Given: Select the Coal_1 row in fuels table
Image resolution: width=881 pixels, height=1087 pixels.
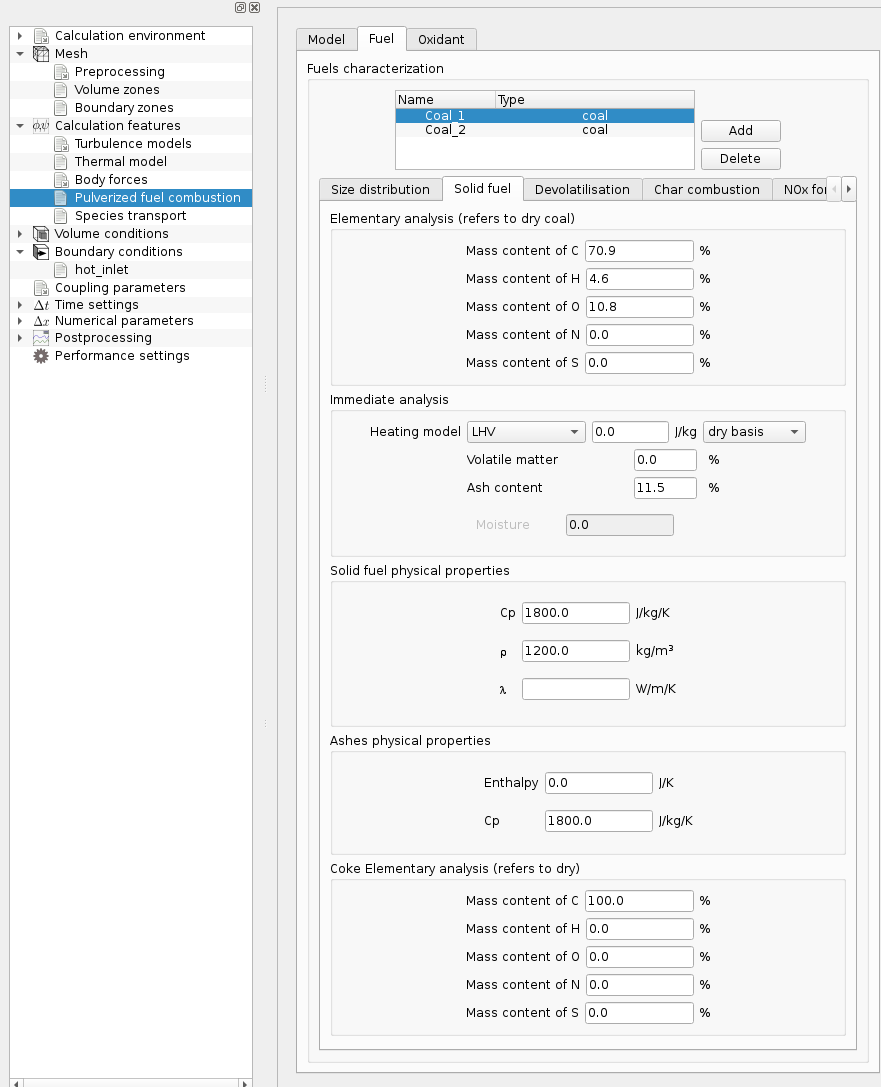Looking at the screenshot, I should click(x=544, y=116).
